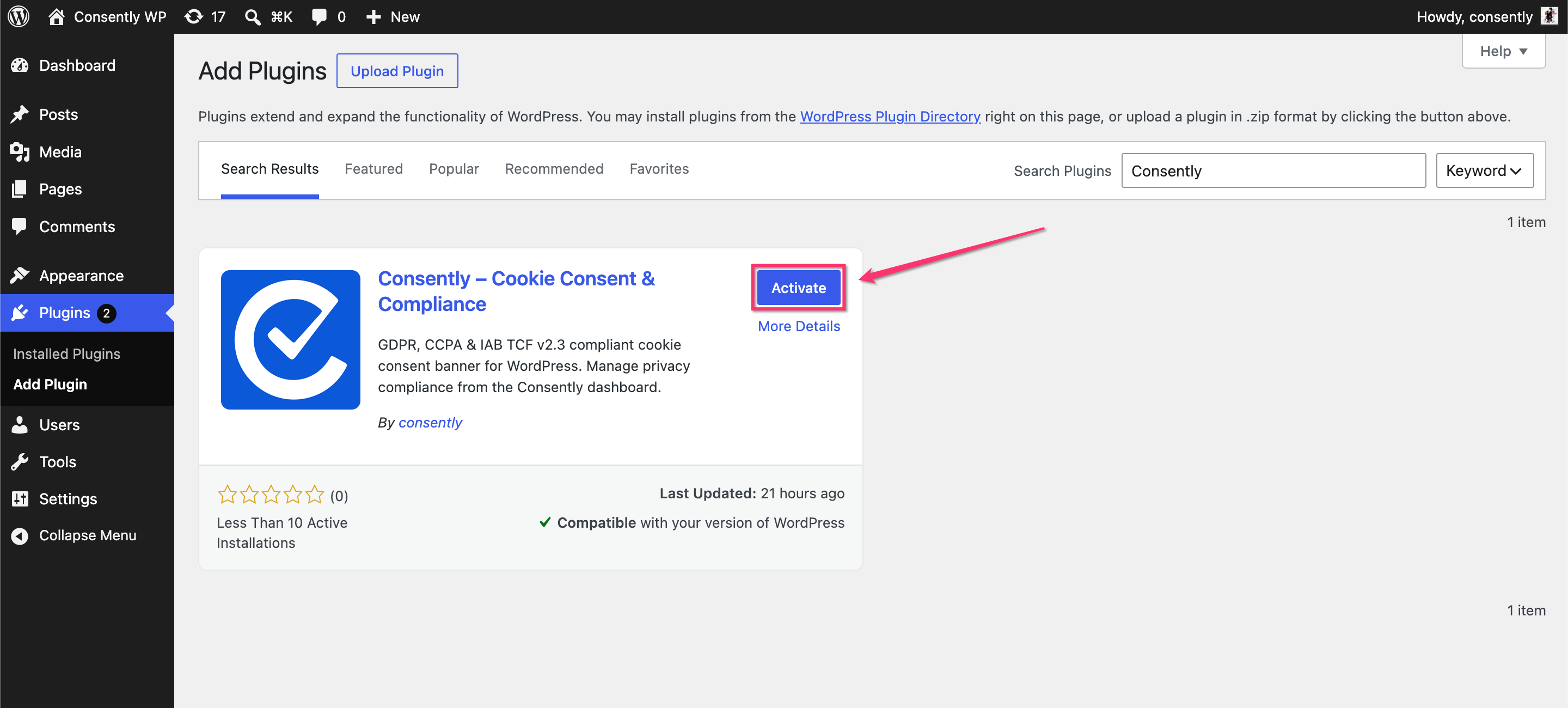
Task: Open Add Plugin submenu item
Action: (50, 384)
